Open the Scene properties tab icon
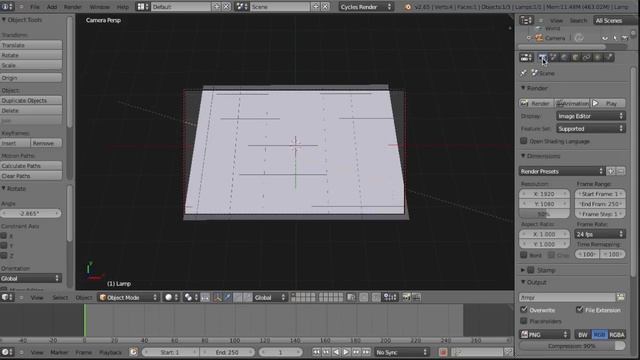This screenshot has width=640, height=360. point(553,58)
